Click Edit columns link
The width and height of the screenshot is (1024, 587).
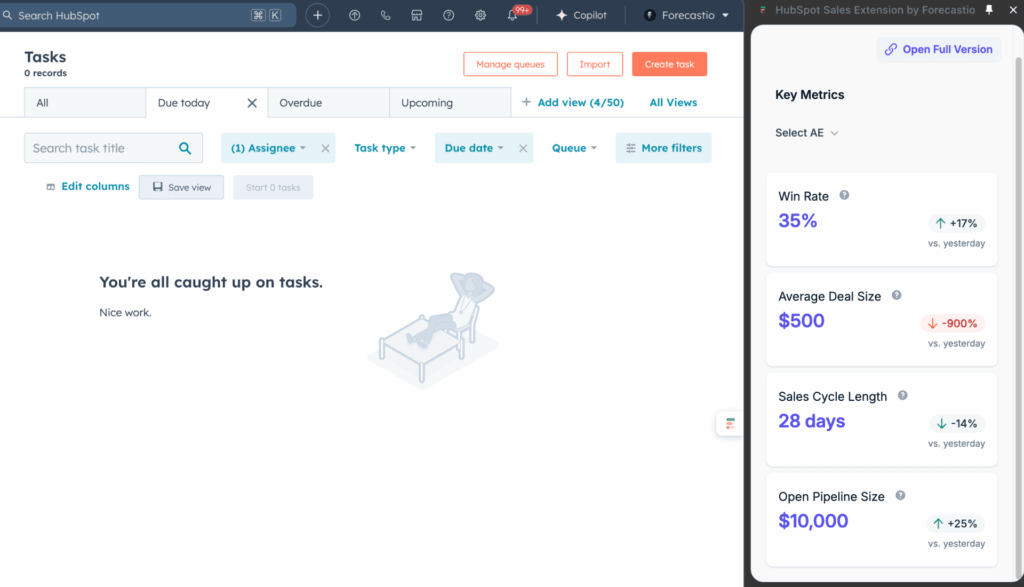point(88,187)
